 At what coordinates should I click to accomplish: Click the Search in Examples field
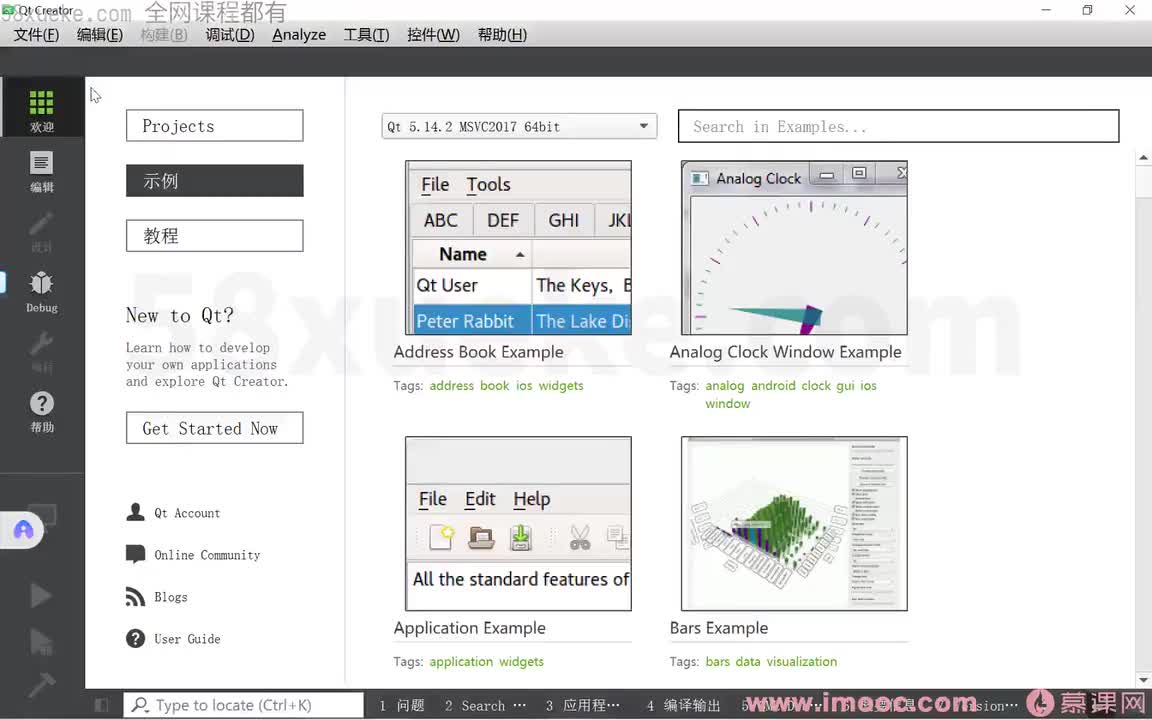coord(898,126)
